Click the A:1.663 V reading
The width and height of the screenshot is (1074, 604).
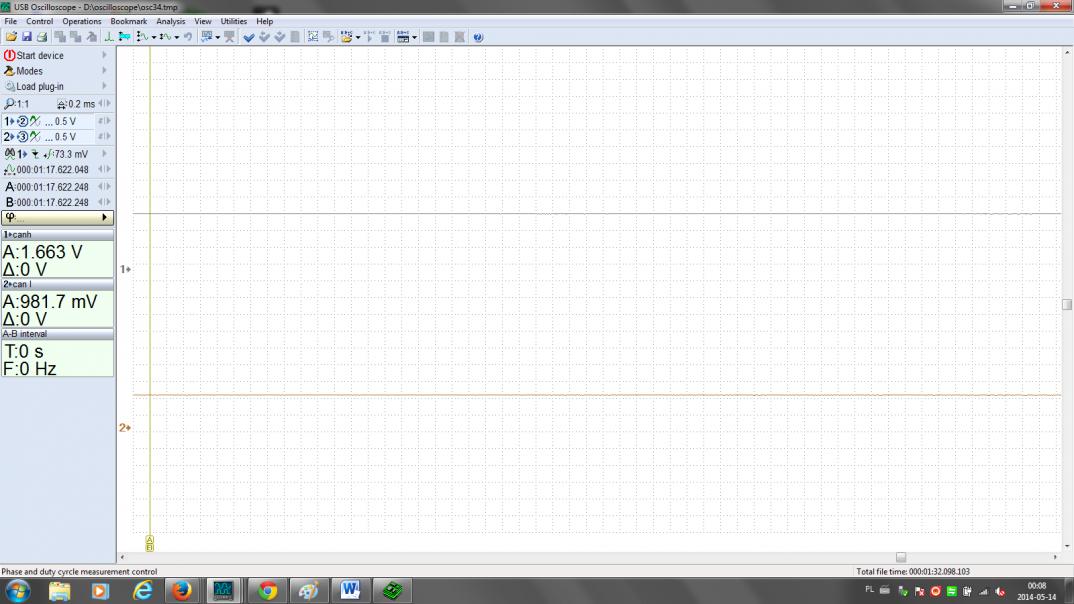tap(42, 252)
